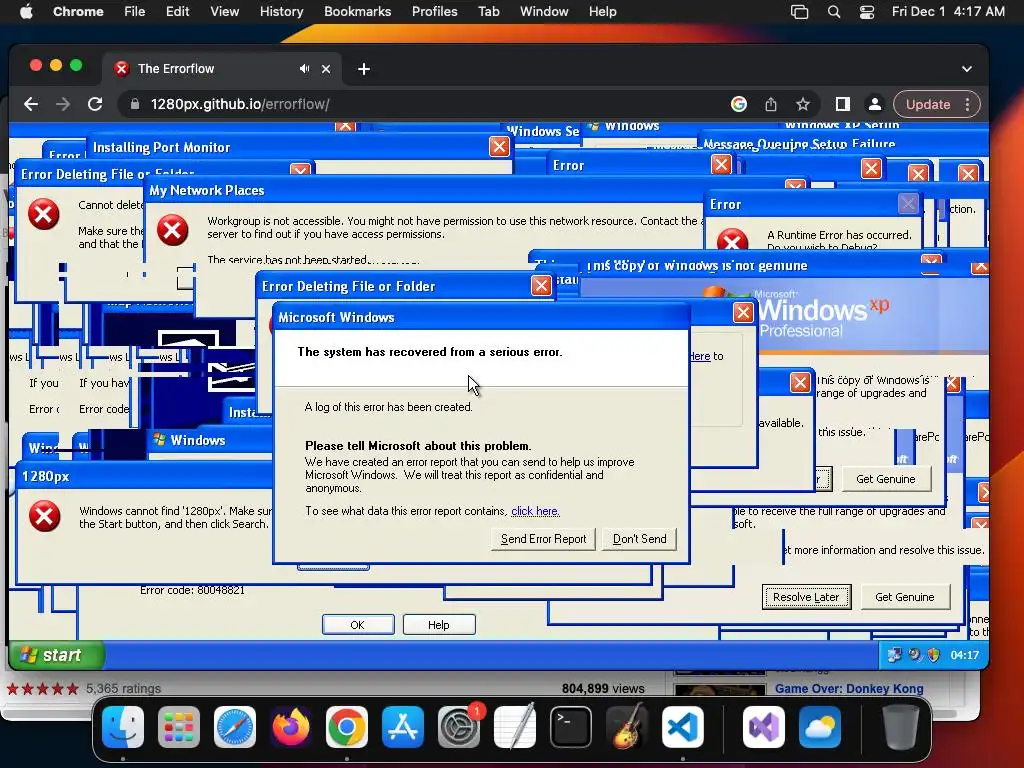Click the OK button under the error code
The image size is (1024, 768).
(358, 625)
